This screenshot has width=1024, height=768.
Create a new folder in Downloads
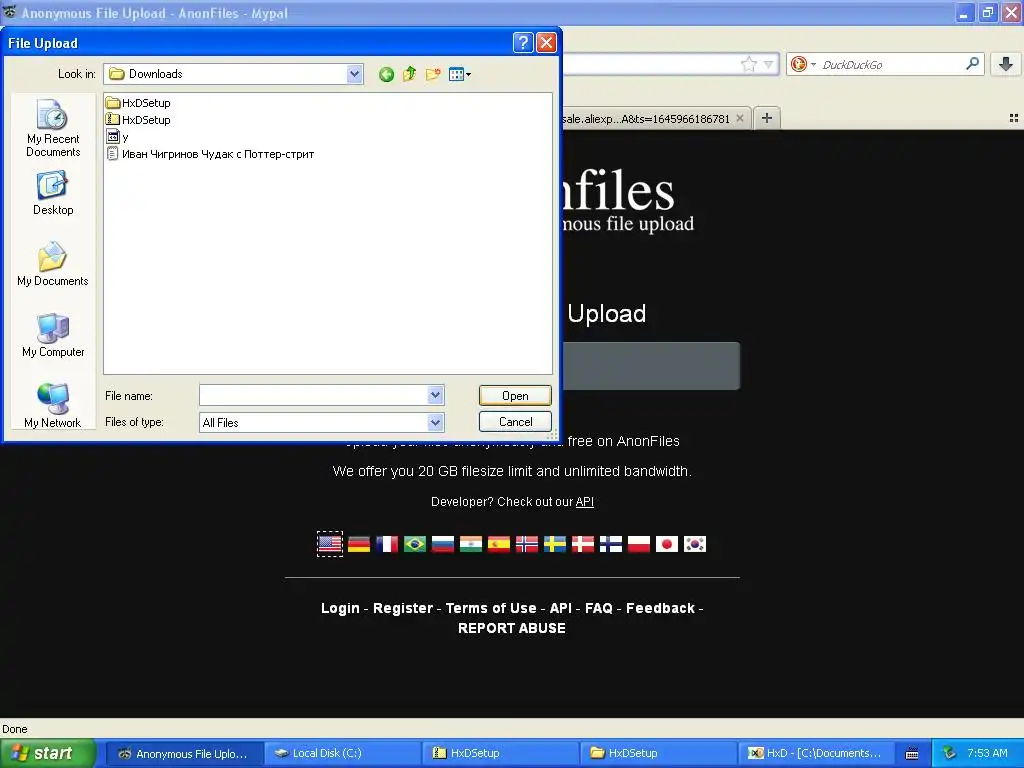[x=433, y=74]
